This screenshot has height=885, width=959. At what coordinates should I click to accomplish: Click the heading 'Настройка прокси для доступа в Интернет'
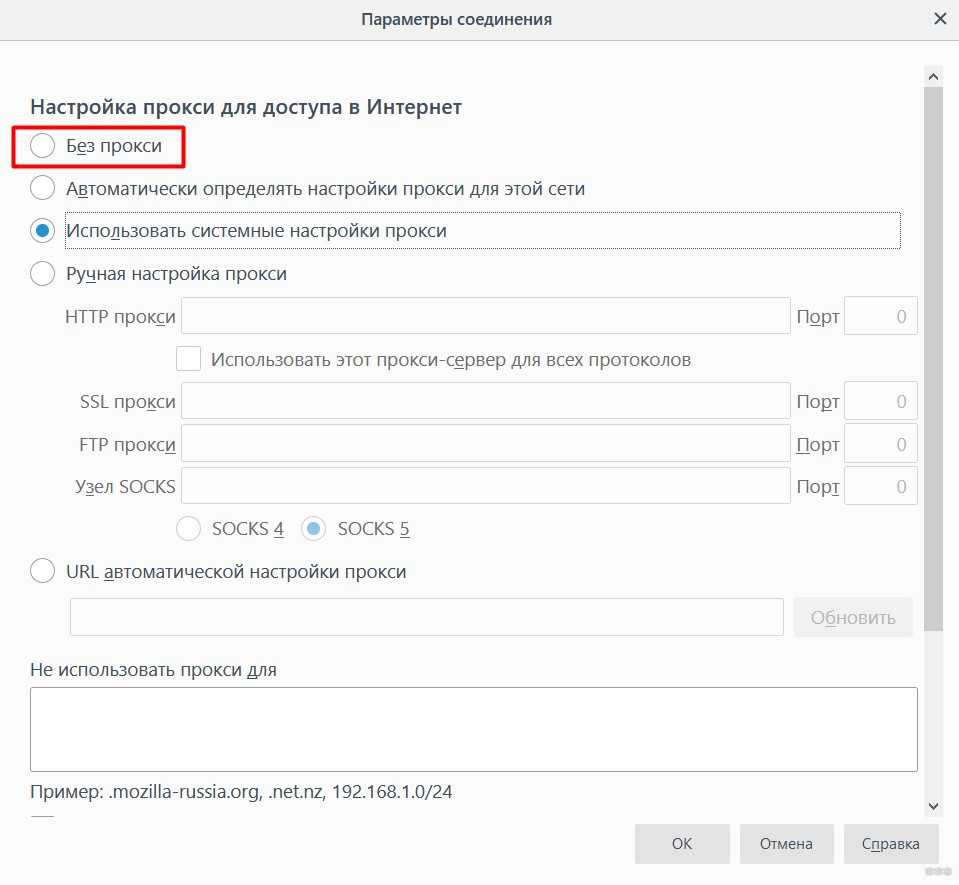(x=246, y=106)
